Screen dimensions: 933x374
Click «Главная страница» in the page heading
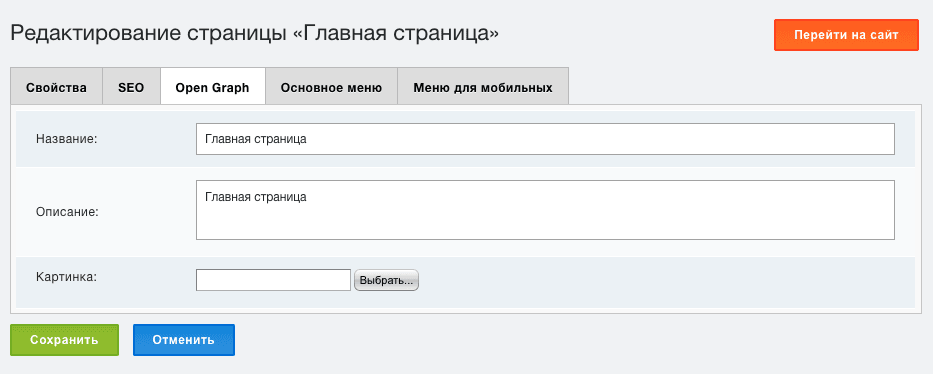396,33
